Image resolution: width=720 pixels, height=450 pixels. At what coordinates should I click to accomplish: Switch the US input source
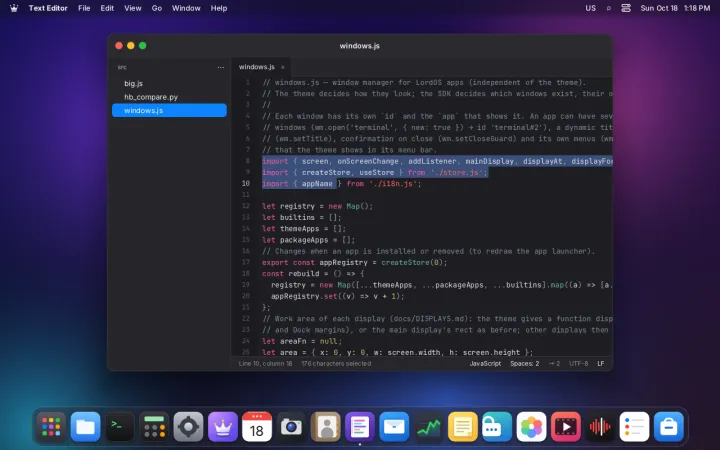click(x=591, y=8)
